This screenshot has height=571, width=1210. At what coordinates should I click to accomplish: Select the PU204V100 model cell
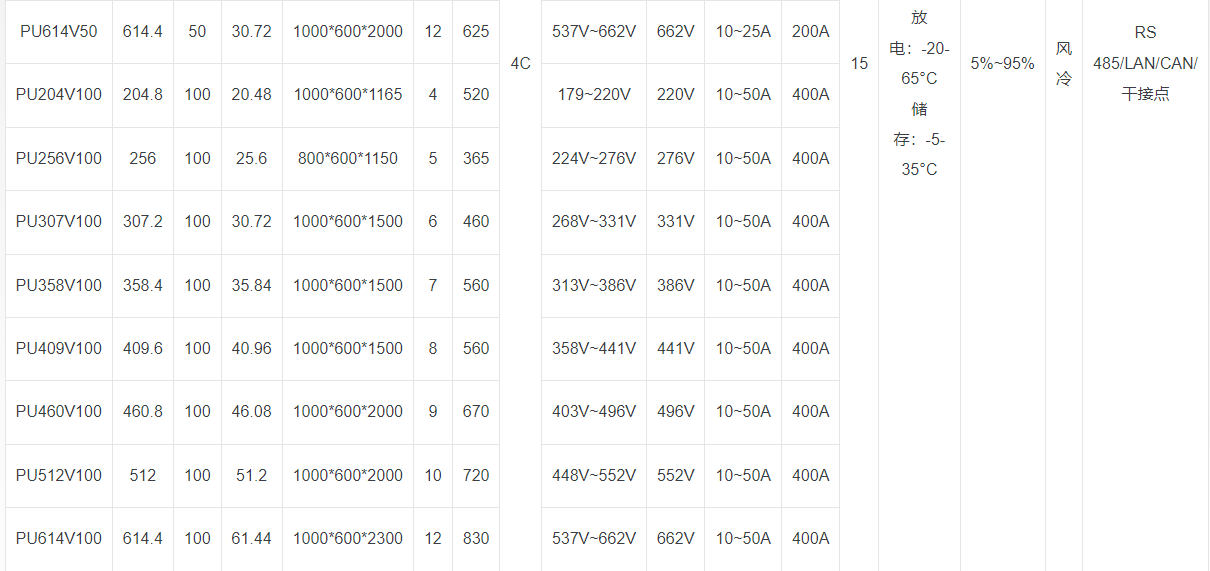click(x=59, y=95)
